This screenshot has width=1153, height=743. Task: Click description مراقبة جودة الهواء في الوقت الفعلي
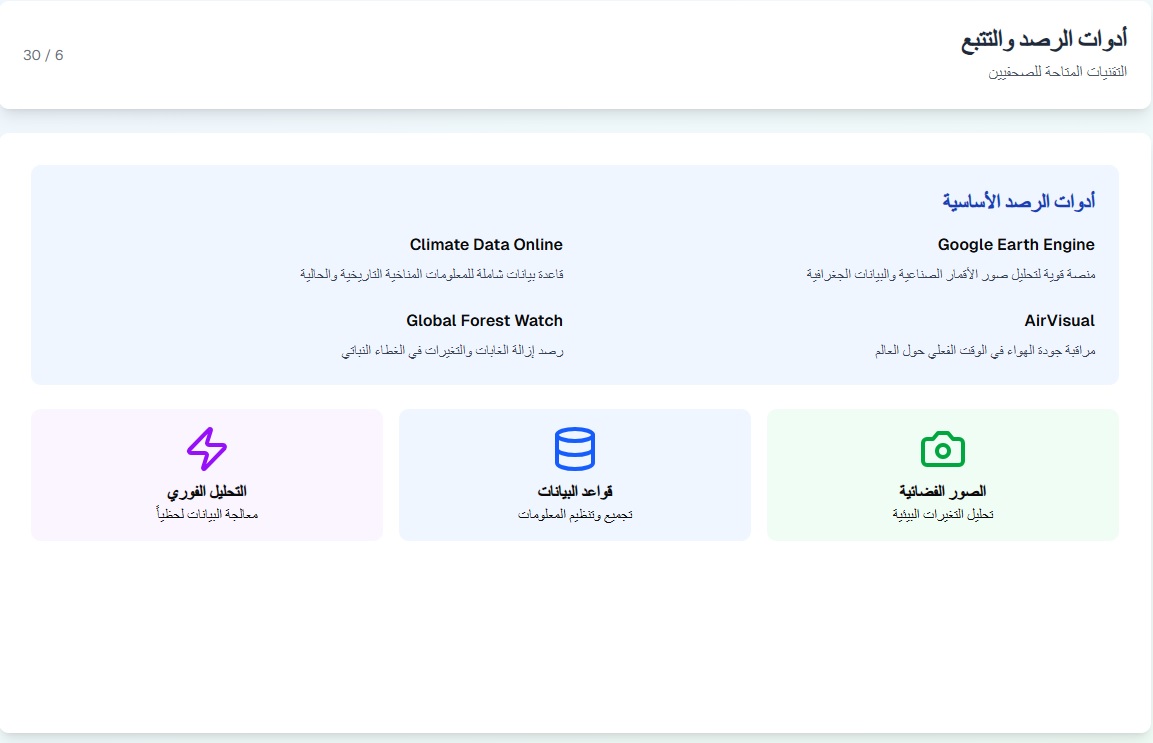coord(985,351)
